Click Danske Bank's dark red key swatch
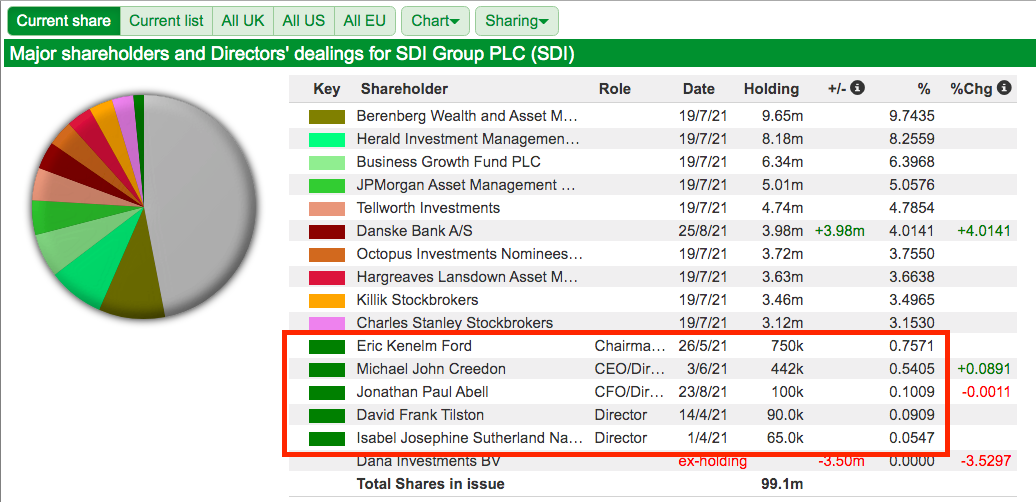Image resolution: width=1036 pixels, height=502 pixels. click(326, 232)
